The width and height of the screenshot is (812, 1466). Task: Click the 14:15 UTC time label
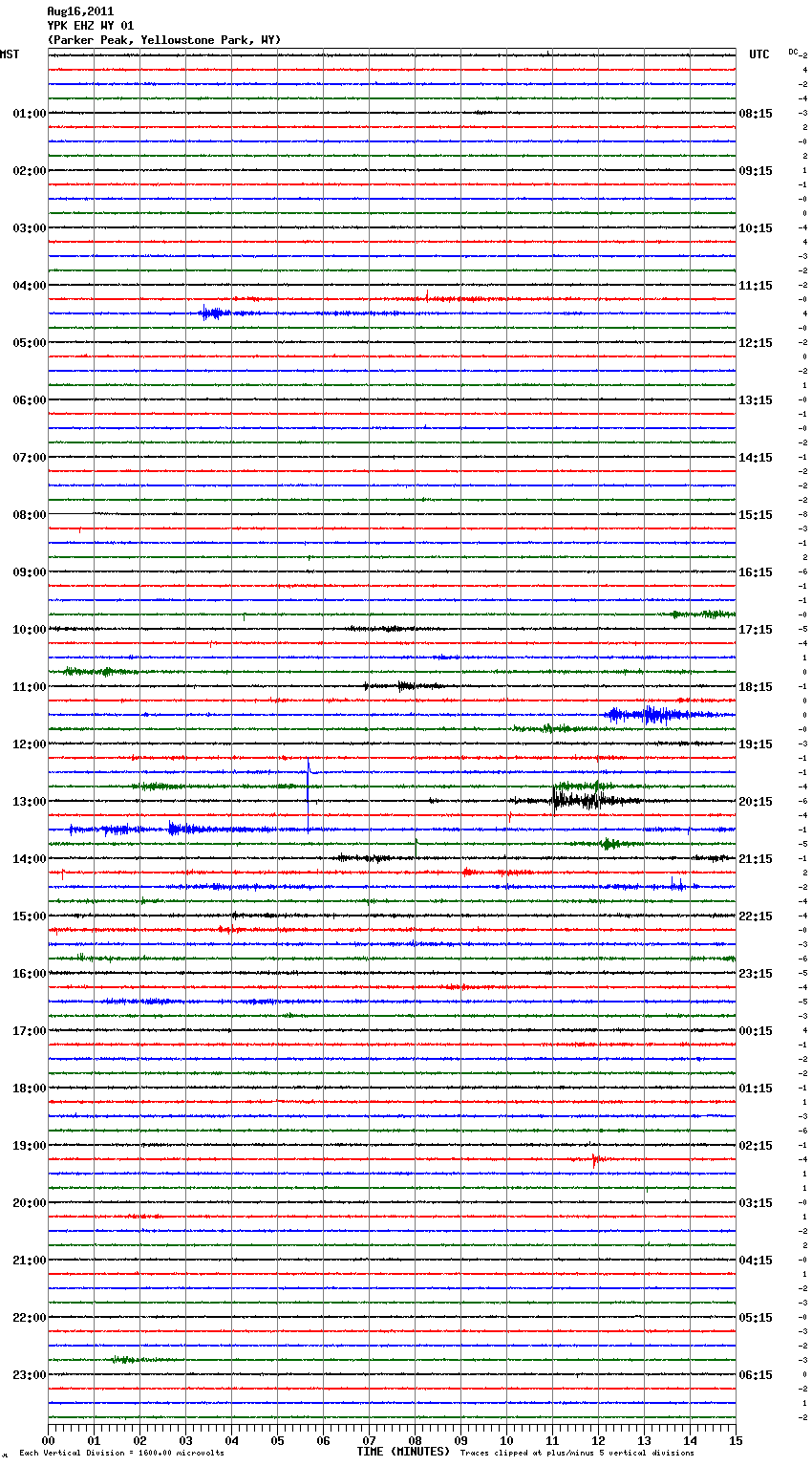point(756,458)
